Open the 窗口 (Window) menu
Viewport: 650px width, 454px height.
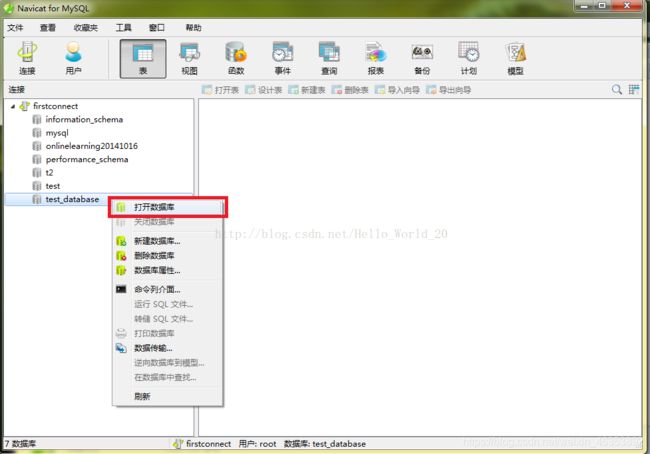[157, 28]
